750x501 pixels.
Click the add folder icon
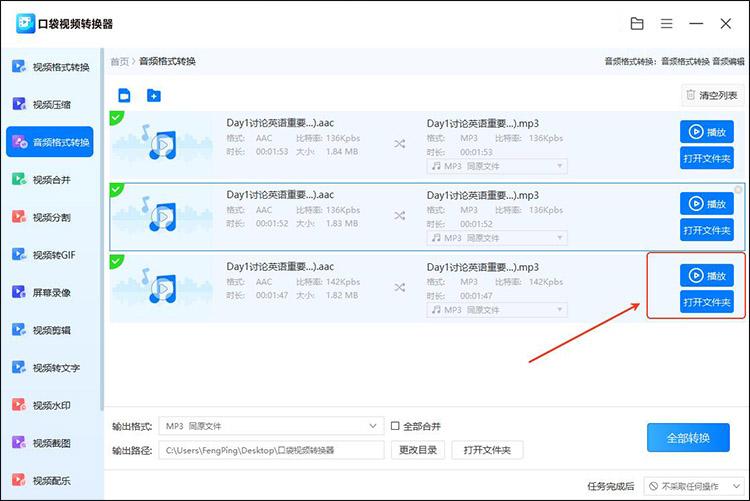(154, 96)
